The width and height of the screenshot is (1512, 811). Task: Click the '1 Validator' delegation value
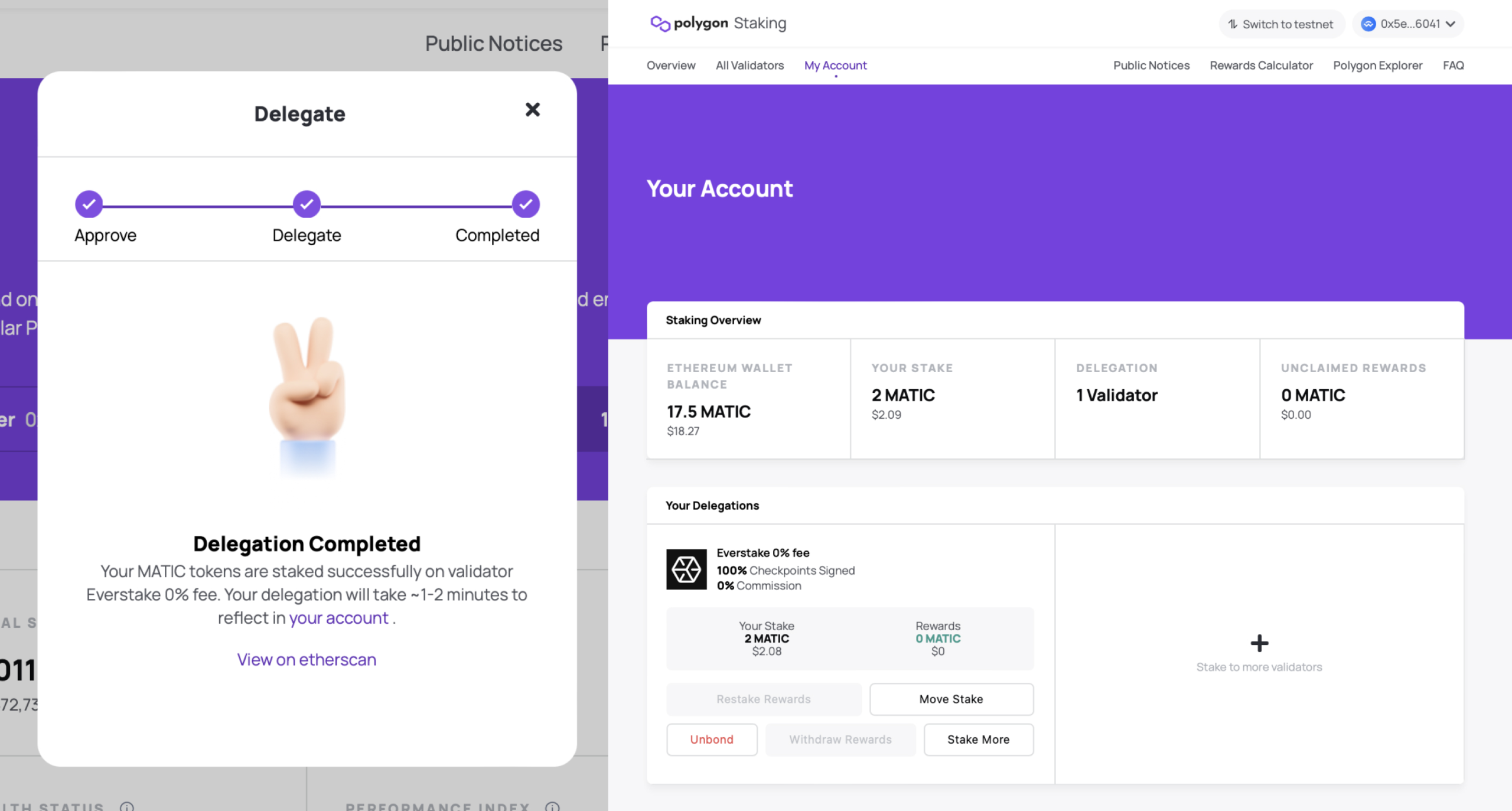pyautogui.click(x=1116, y=395)
